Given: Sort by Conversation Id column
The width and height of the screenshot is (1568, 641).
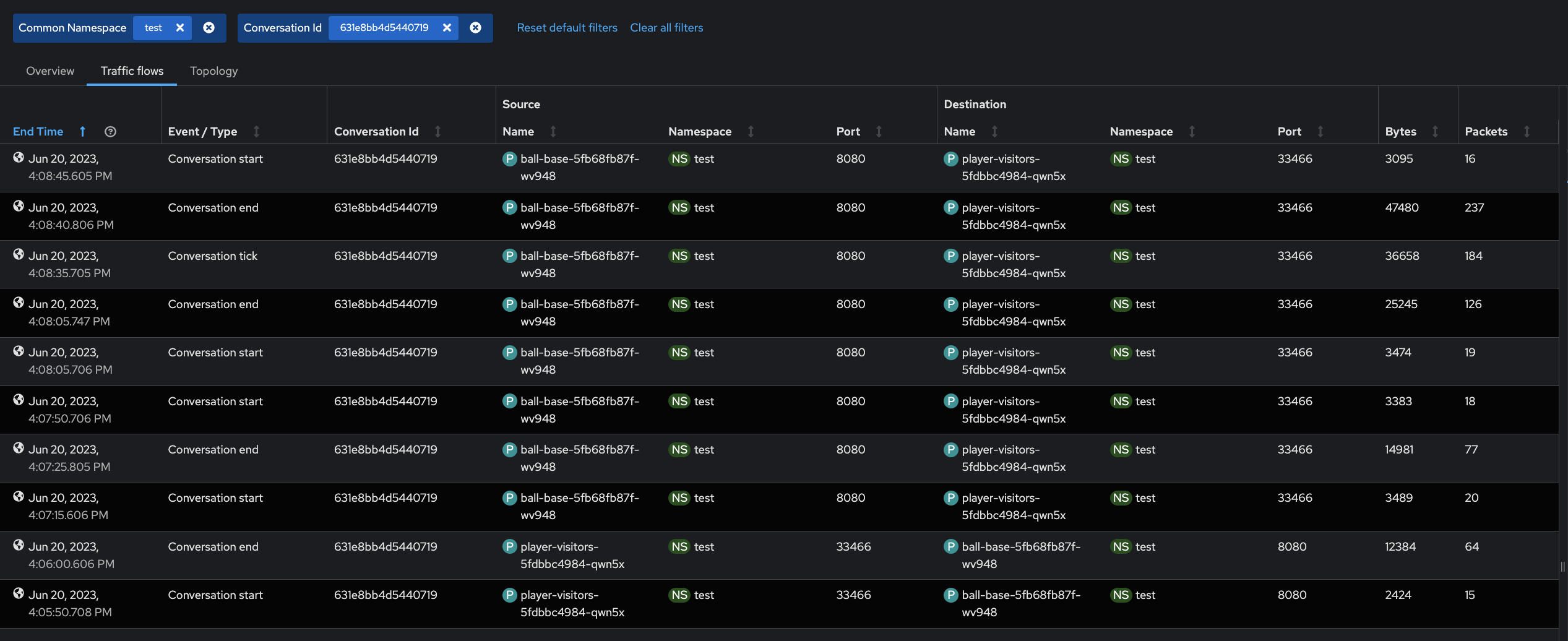Looking at the screenshot, I should [x=437, y=131].
